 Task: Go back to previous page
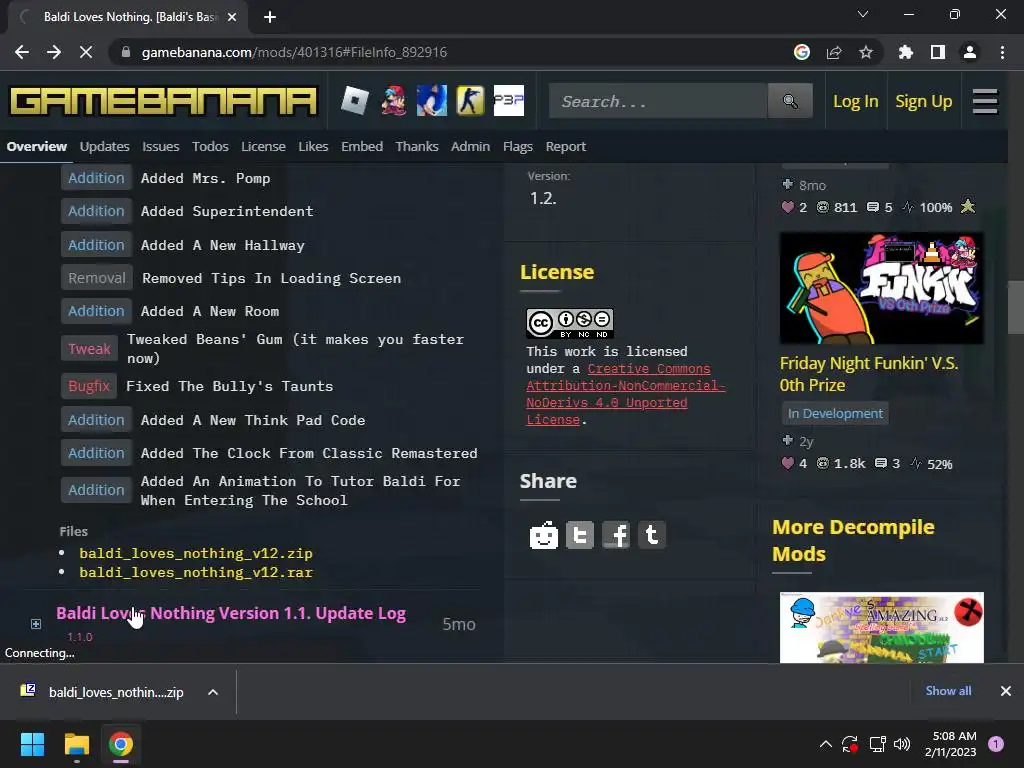22,52
